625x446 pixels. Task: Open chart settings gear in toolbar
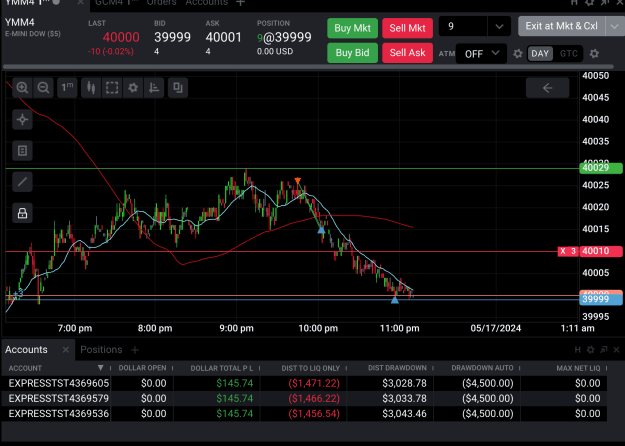(x=133, y=88)
